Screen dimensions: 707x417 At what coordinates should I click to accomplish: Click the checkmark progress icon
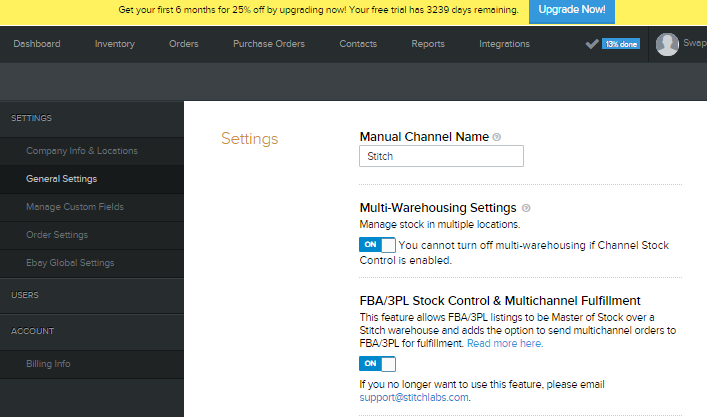click(x=592, y=44)
